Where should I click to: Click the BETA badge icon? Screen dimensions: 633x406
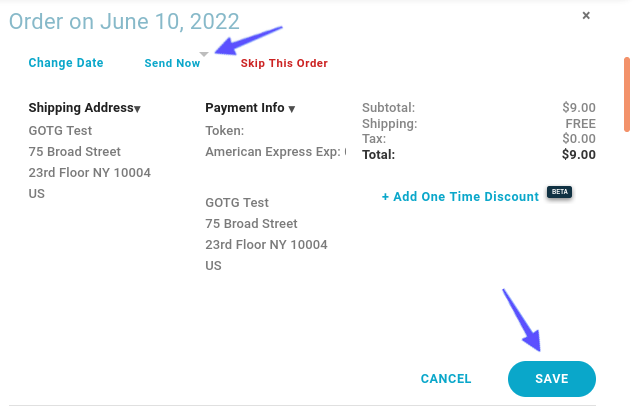(x=560, y=192)
